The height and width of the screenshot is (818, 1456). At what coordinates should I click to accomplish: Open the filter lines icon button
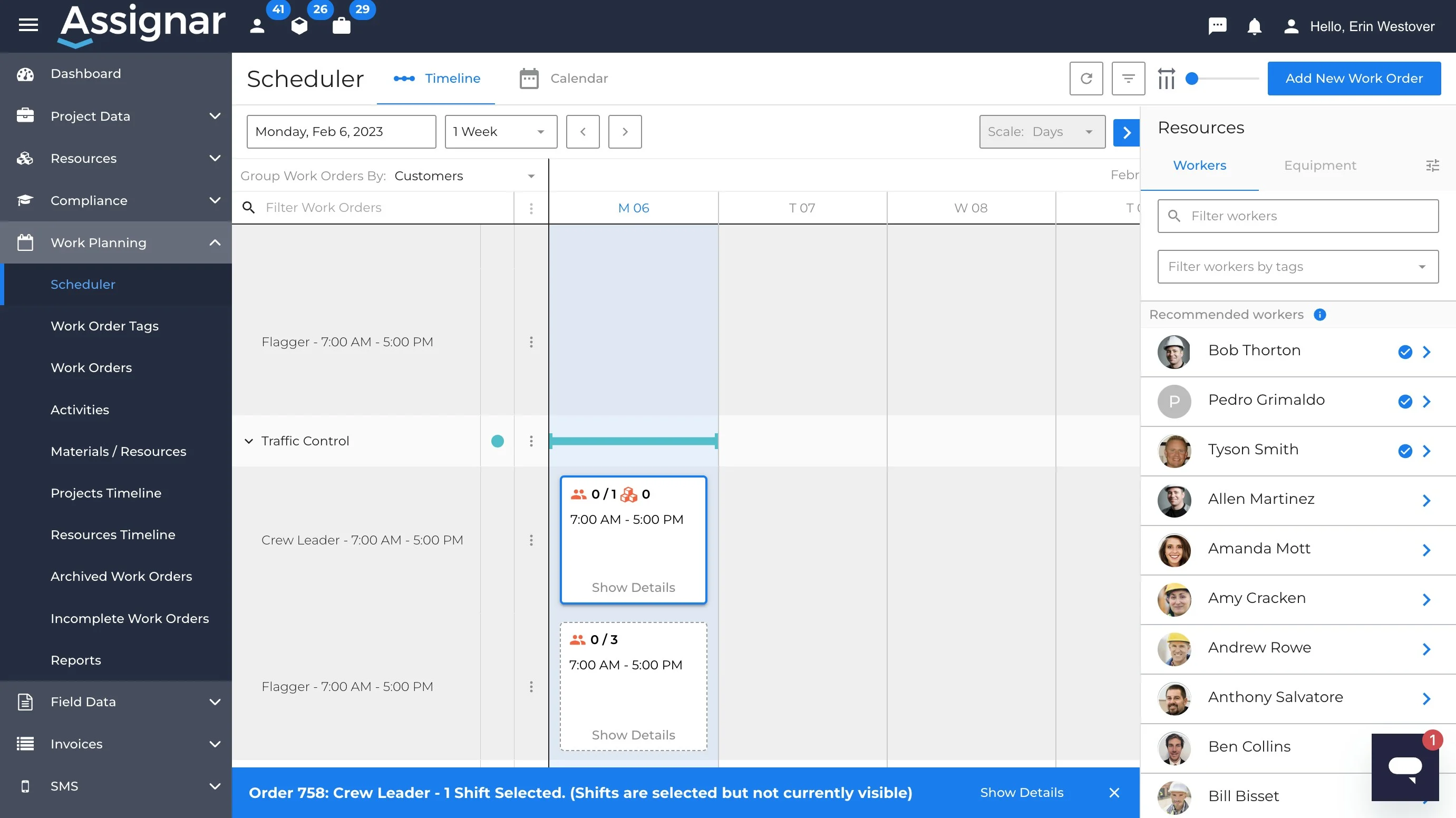pos(1128,79)
